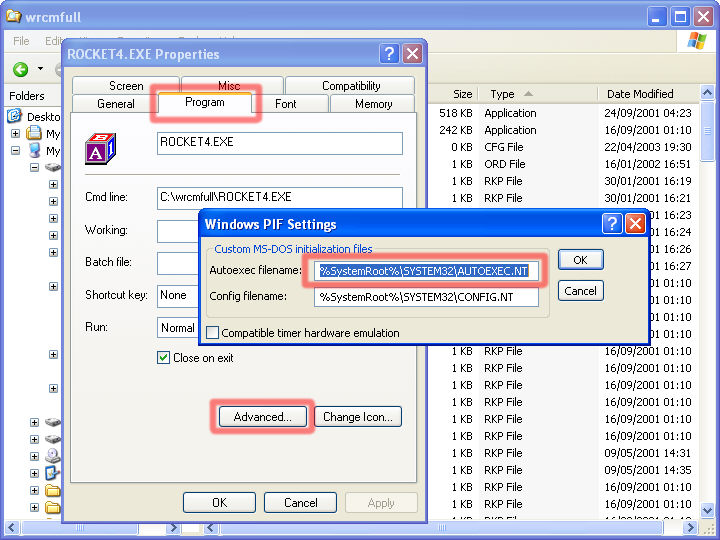This screenshot has width=720, height=540.
Task: Click the file list scroll up arrow
Action: tap(708, 93)
